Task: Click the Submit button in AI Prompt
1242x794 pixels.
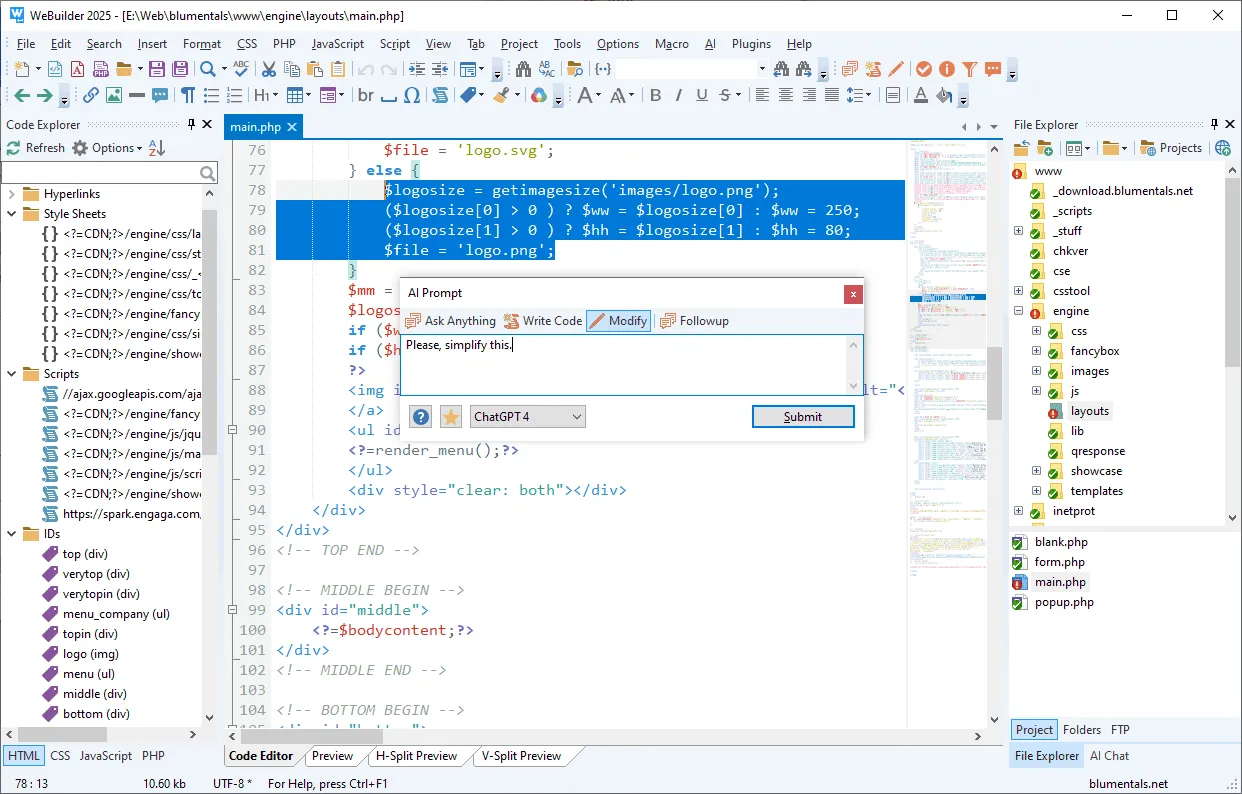Action: pos(803,416)
